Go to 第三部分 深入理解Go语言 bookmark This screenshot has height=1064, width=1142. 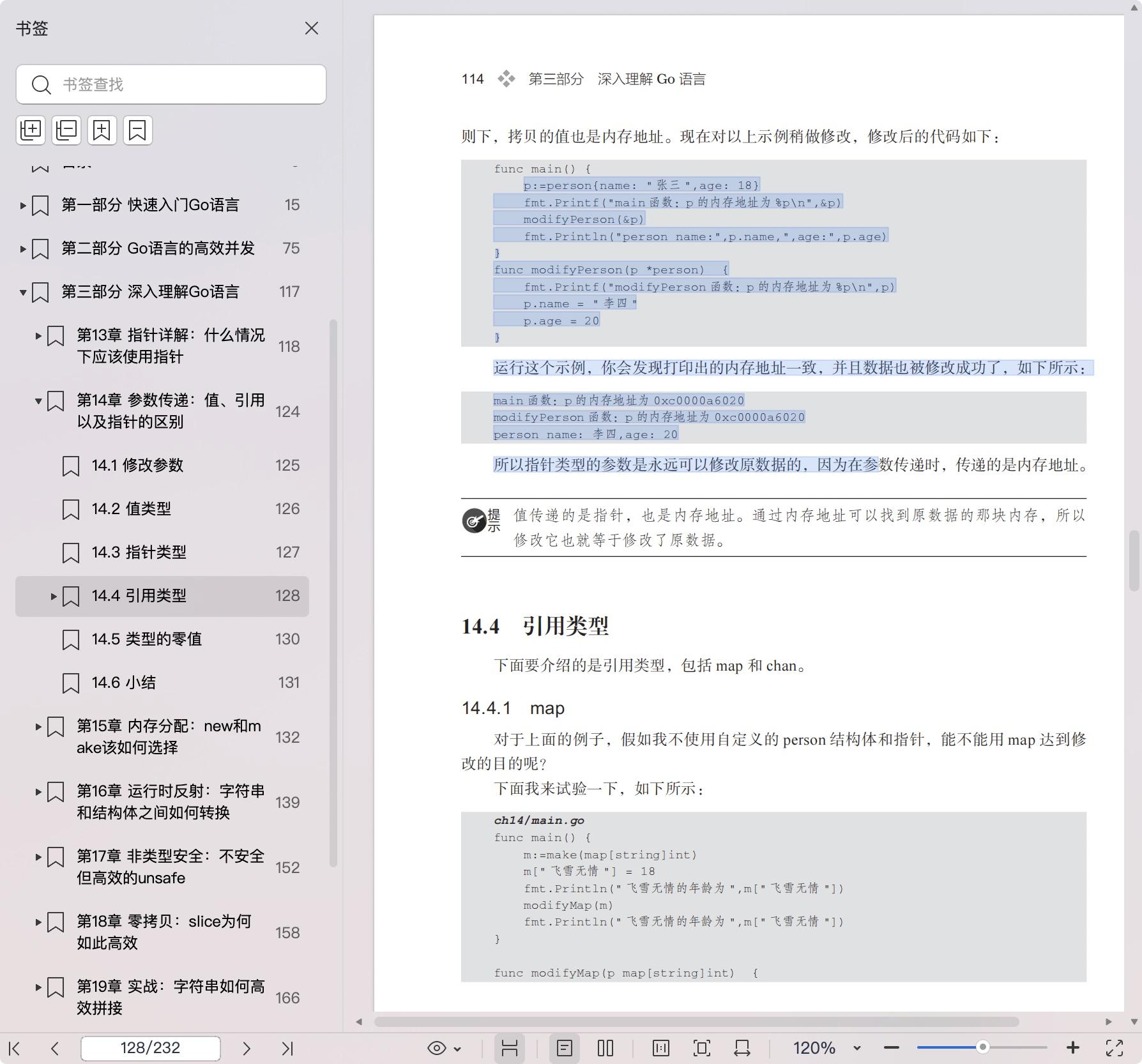click(150, 292)
